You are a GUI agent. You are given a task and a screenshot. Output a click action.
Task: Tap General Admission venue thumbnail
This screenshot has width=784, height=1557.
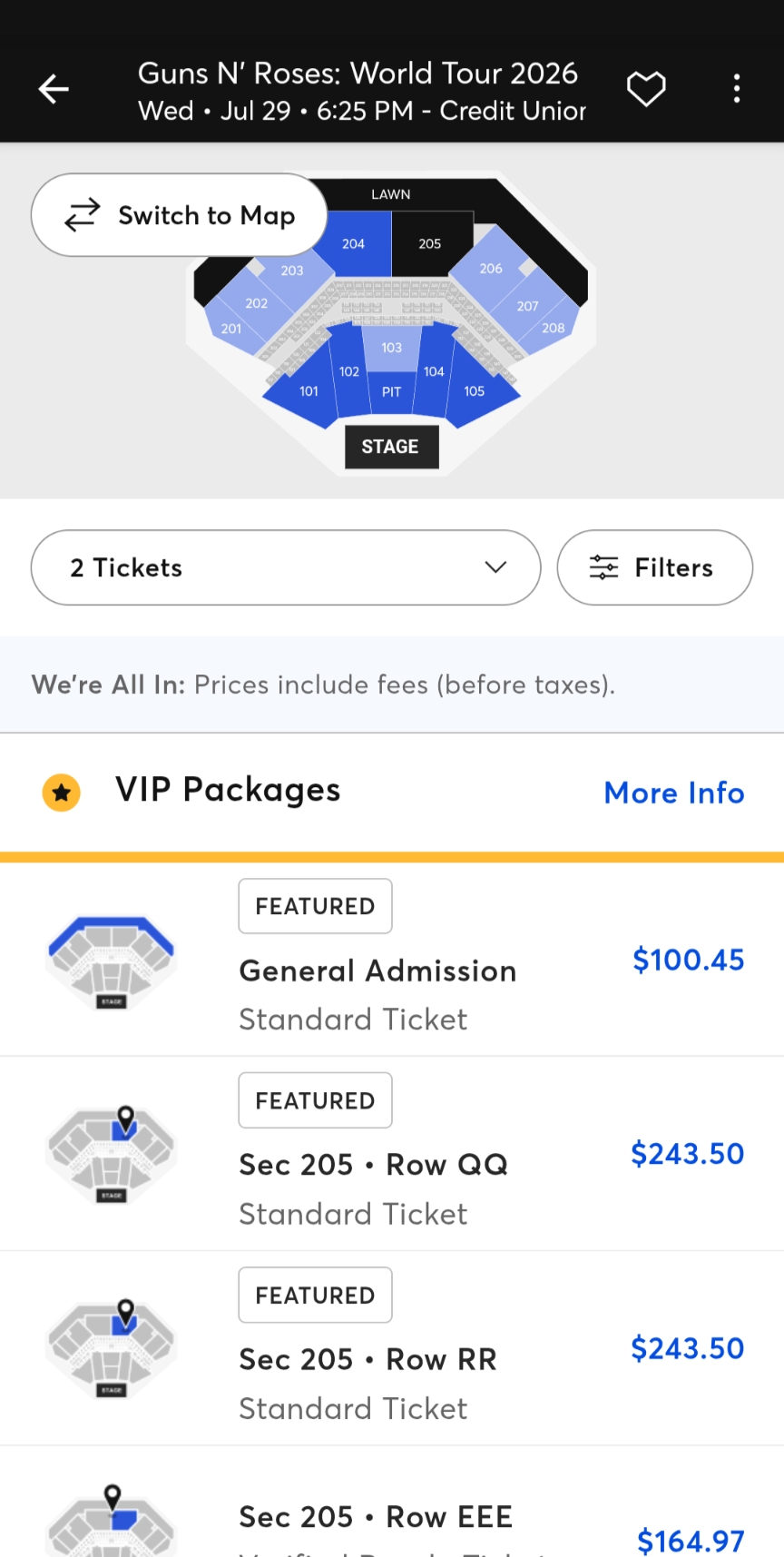[x=112, y=961]
